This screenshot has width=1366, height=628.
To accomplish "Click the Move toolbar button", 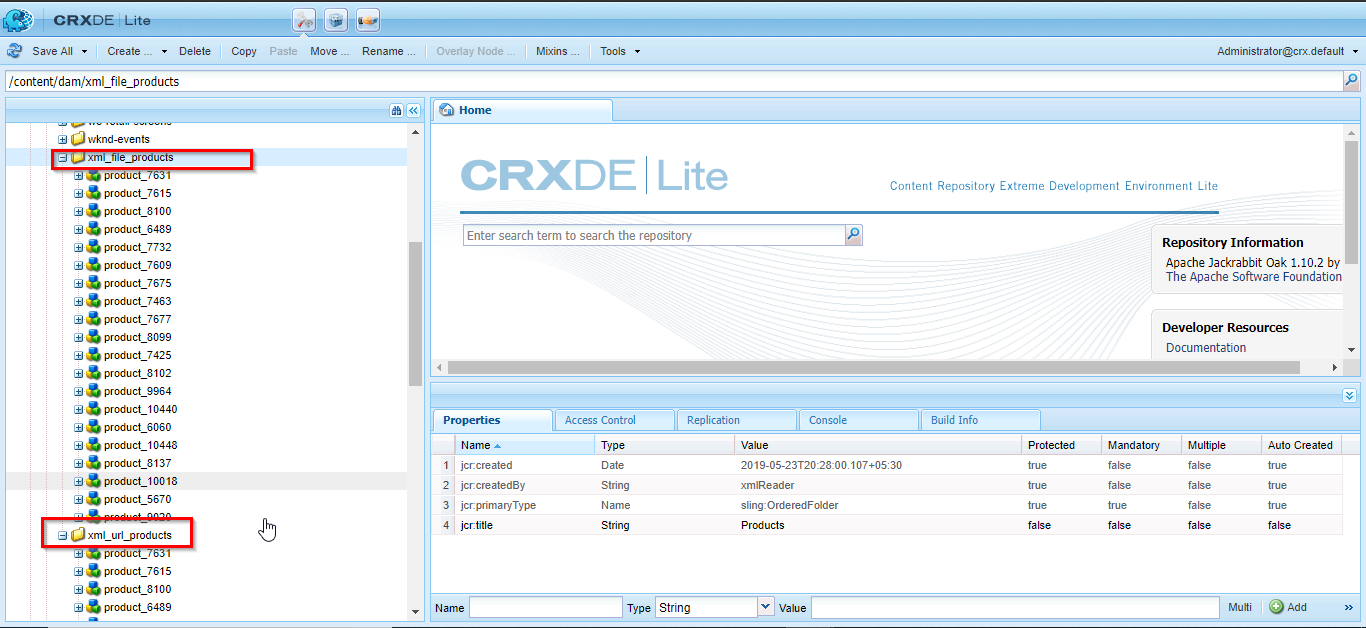I will point(329,51).
